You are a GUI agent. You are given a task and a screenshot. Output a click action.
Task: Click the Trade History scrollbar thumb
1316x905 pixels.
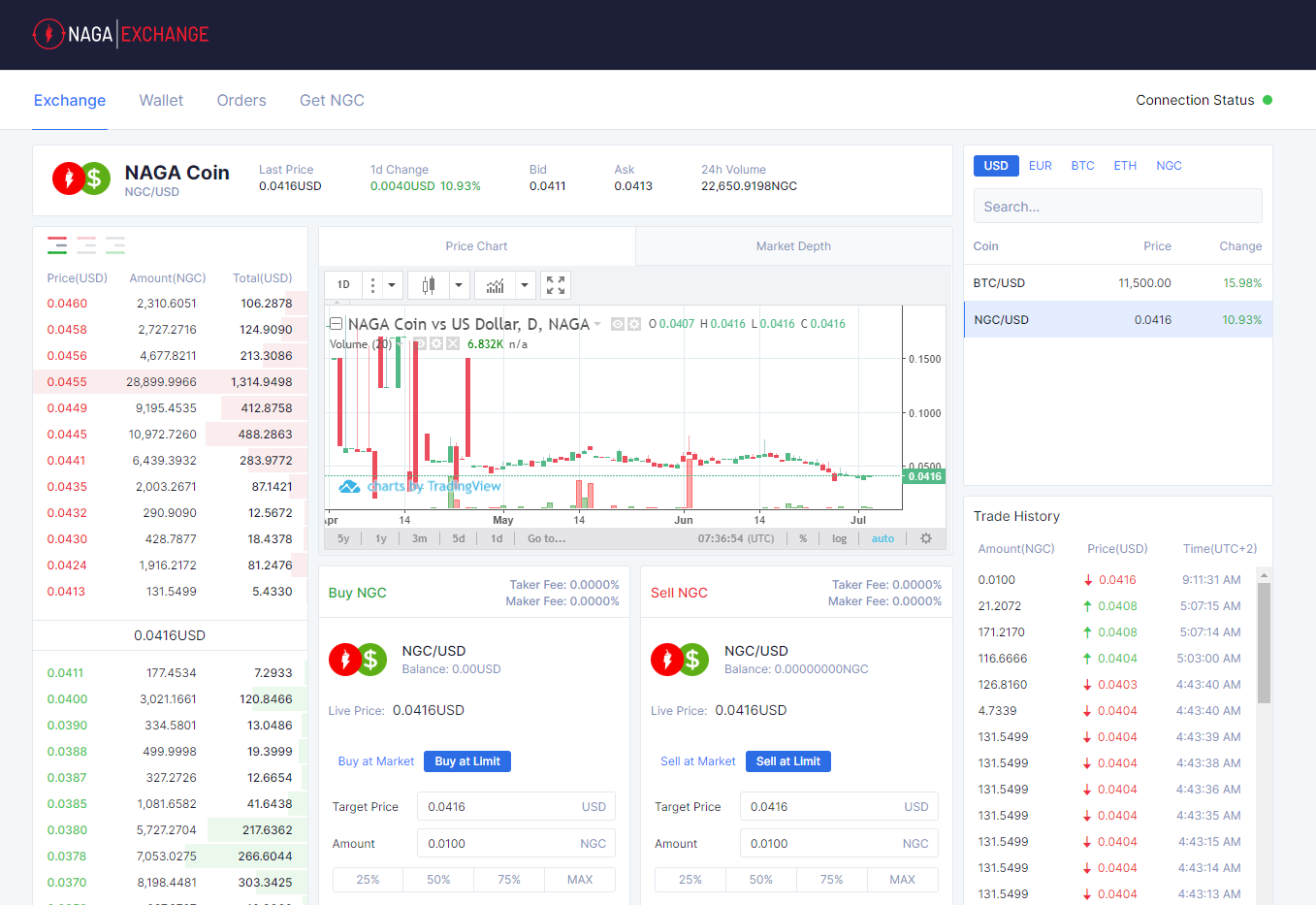click(x=1264, y=643)
